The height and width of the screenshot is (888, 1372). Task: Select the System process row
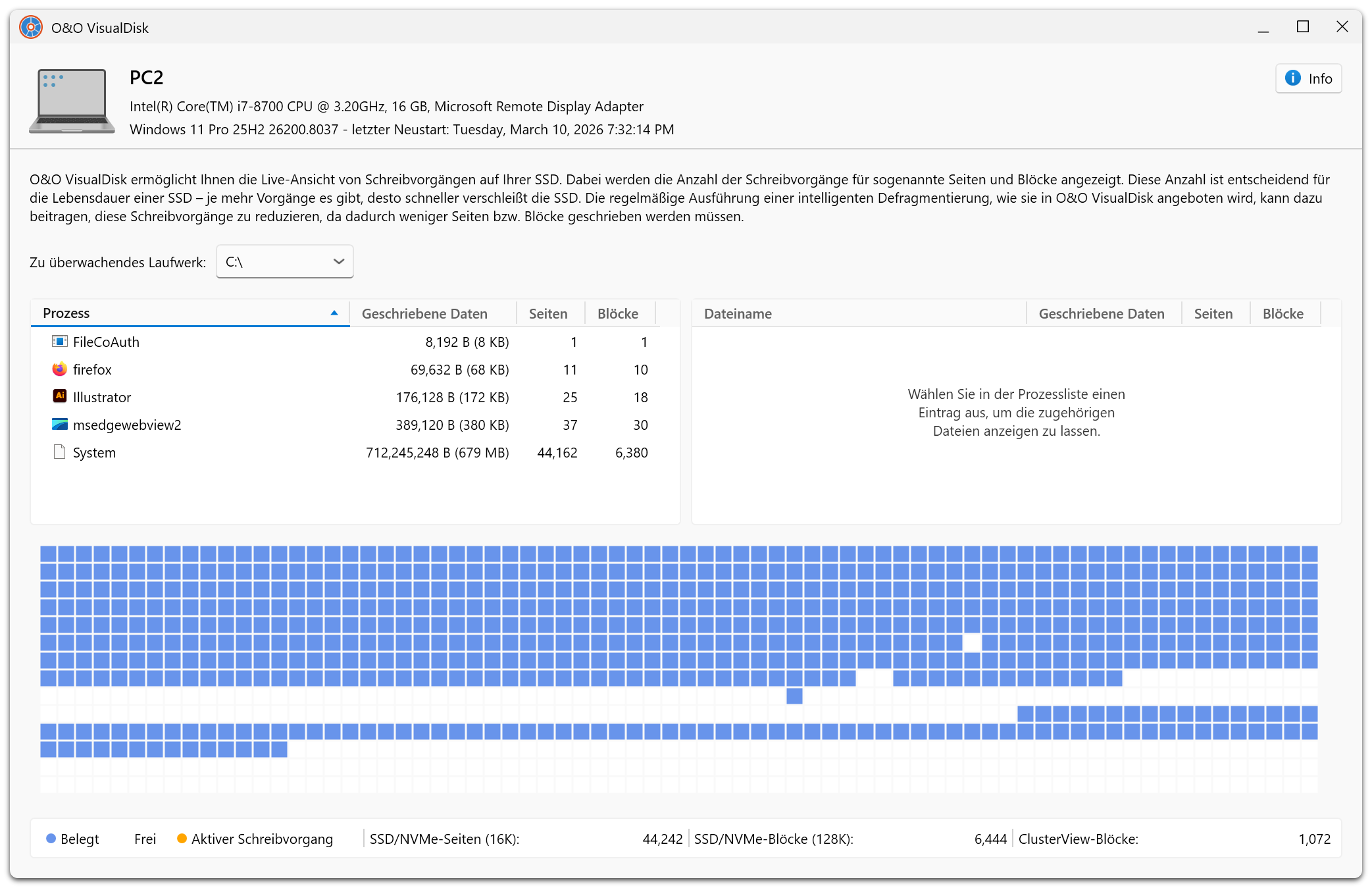94,453
